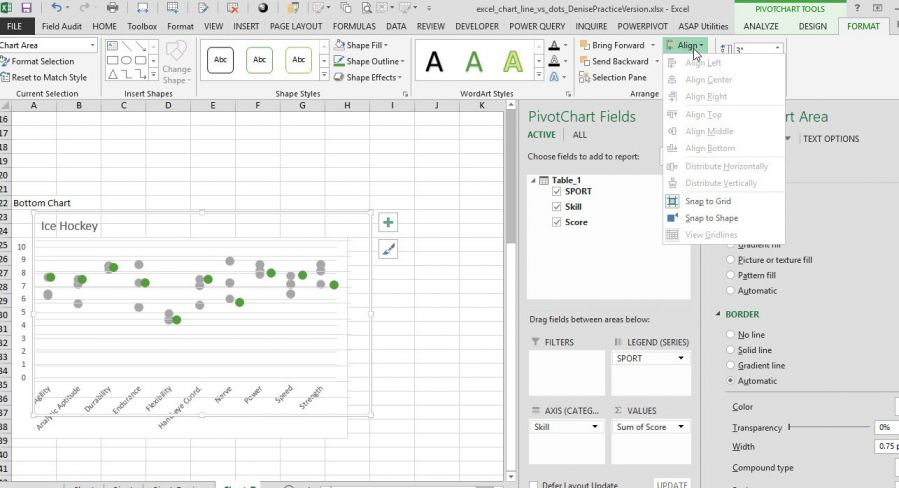Select the oval shape in Insert Shapes
899x488 pixels.
[x=127, y=60]
